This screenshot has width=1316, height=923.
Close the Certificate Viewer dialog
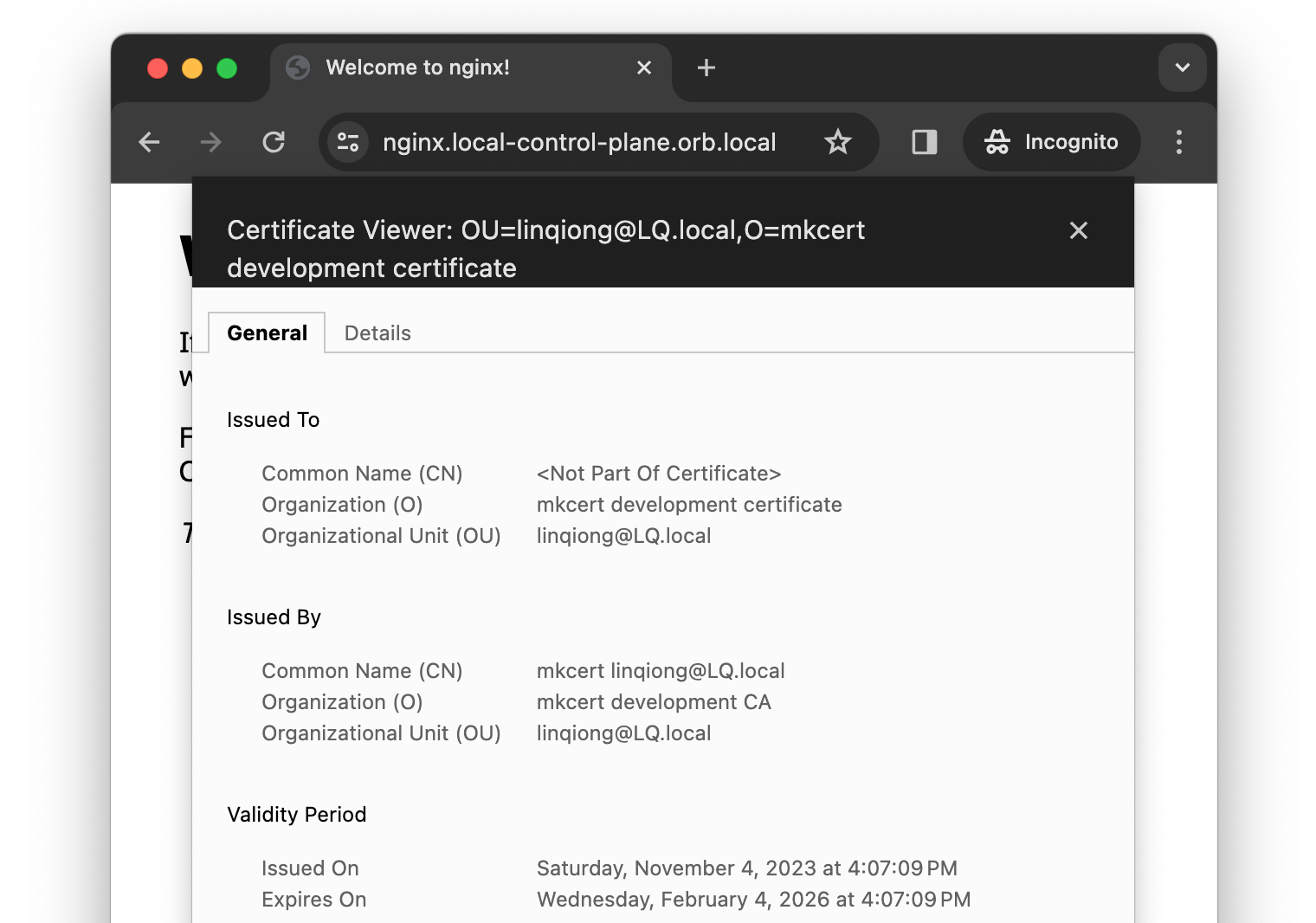point(1079,230)
